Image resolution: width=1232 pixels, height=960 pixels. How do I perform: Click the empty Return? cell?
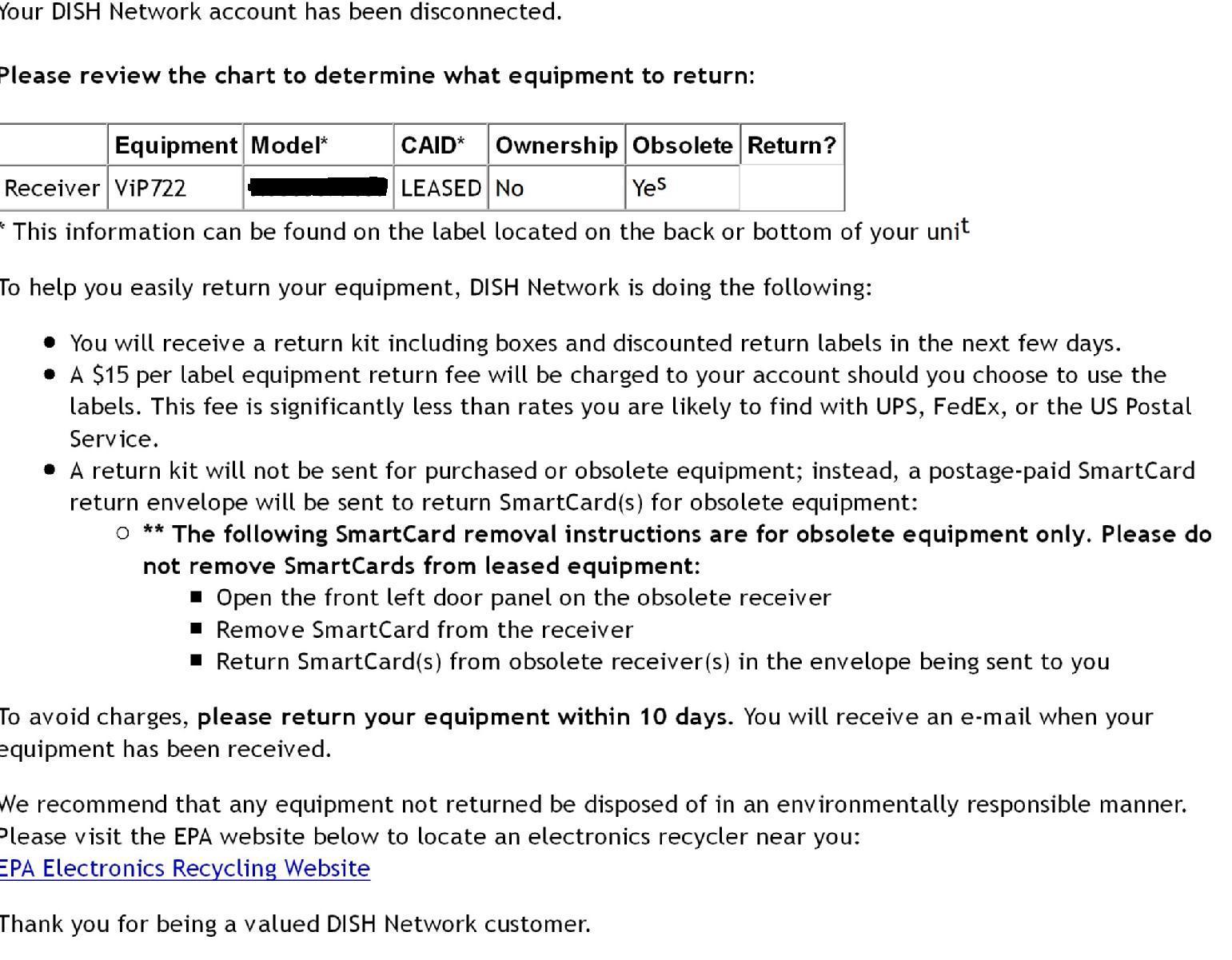point(791,188)
